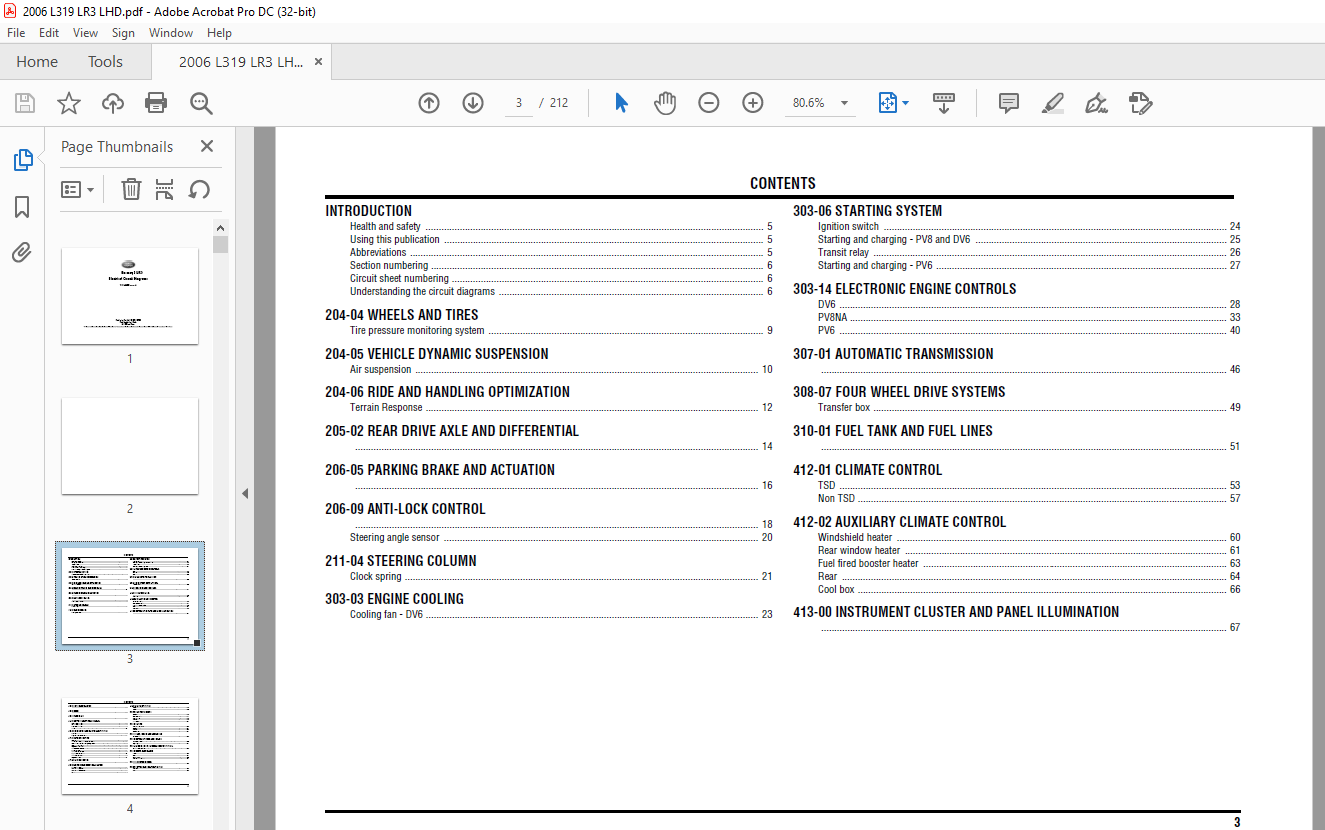Close the Page Thumbnails panel
The height and width of the screenshot is (830, 1325).
click(x=207, y=146)
